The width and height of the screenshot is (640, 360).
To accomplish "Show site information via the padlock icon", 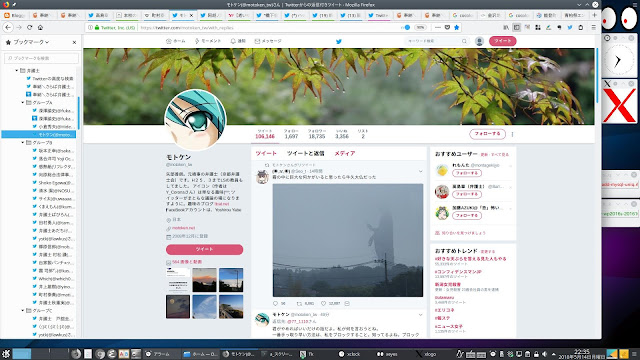I will [x=97, y=28].
